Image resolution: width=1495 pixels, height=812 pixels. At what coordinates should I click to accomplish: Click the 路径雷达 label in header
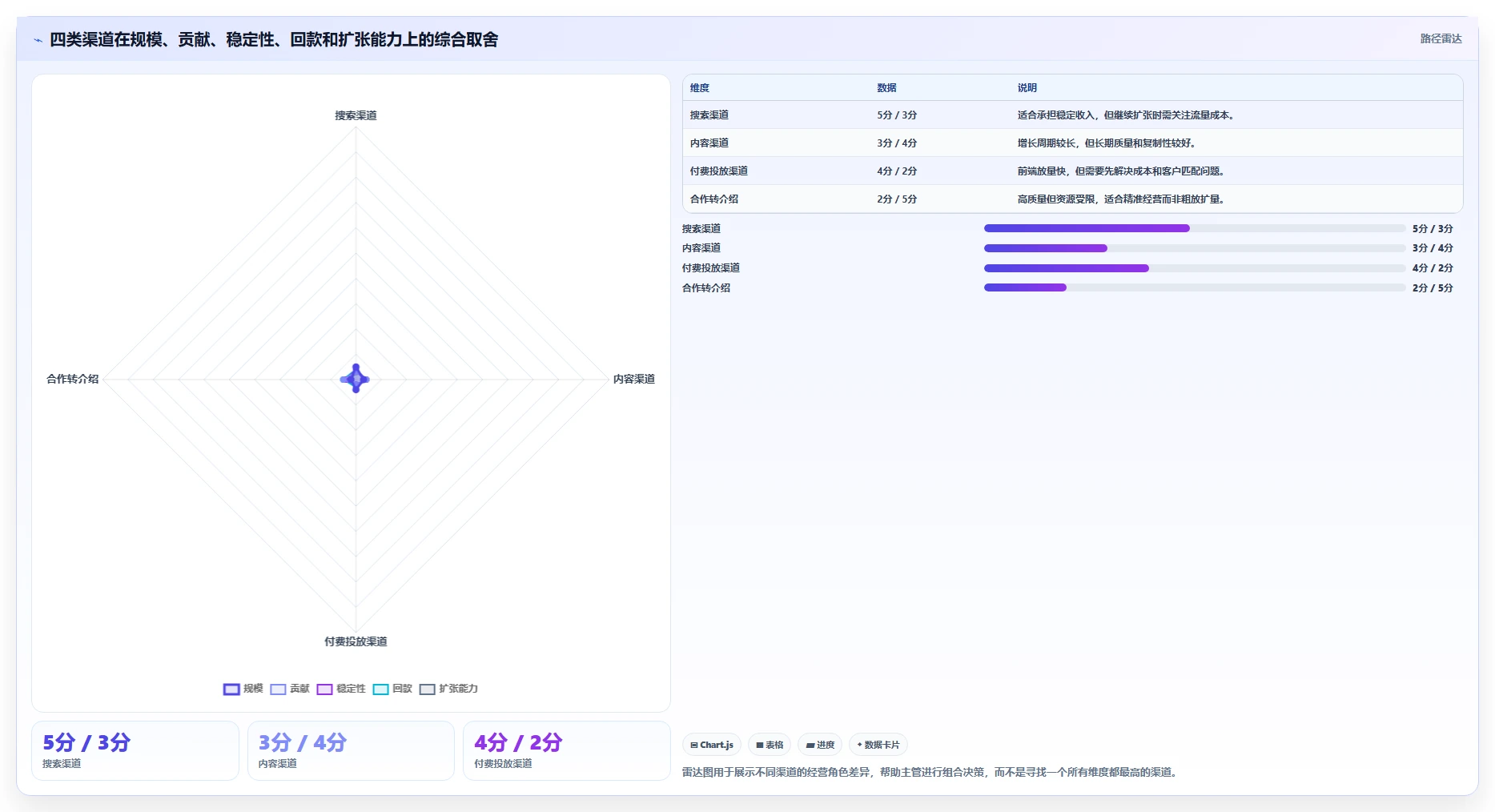coord(1441,38)
